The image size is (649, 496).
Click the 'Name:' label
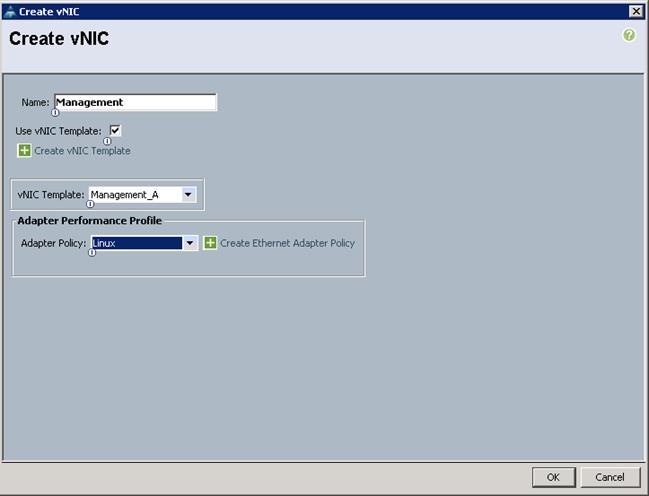35,102
